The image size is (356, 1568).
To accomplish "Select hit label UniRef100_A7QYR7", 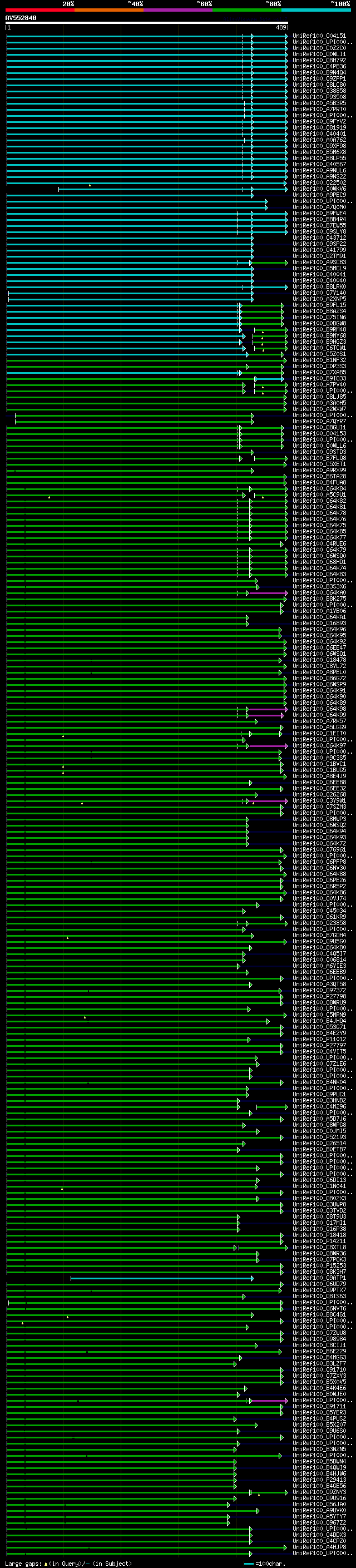I will [x=319, y=421].
